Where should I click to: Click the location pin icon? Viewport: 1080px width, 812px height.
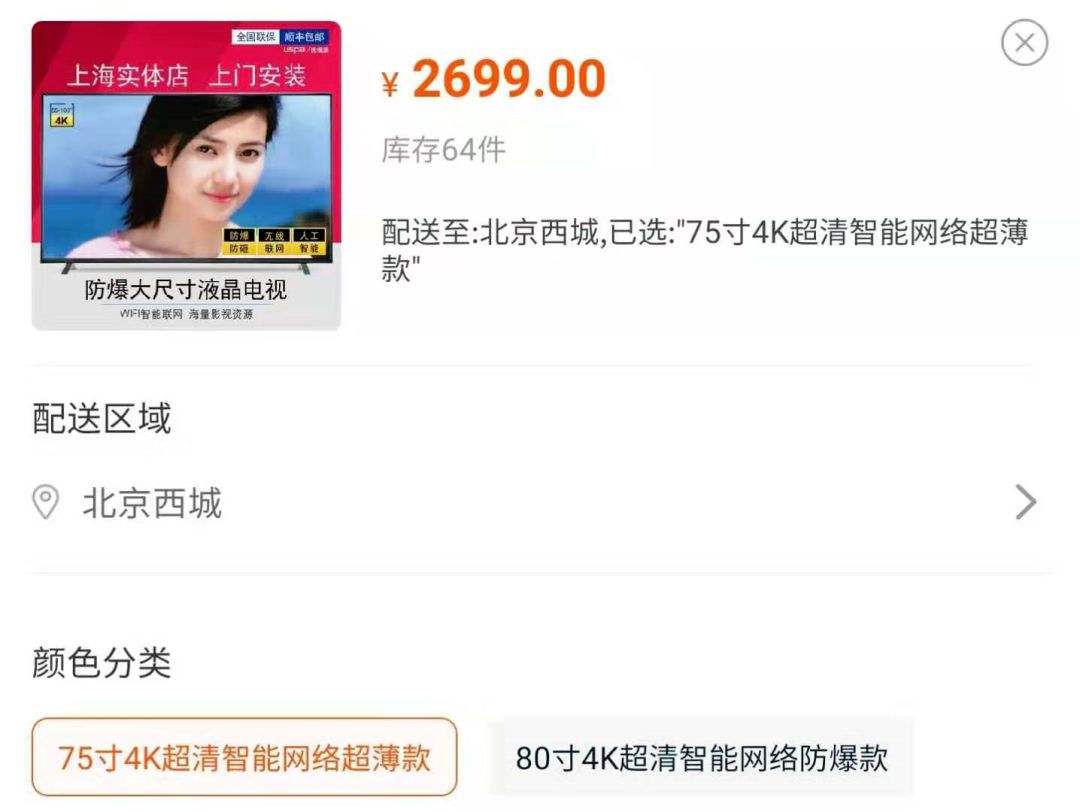[45, 502]
